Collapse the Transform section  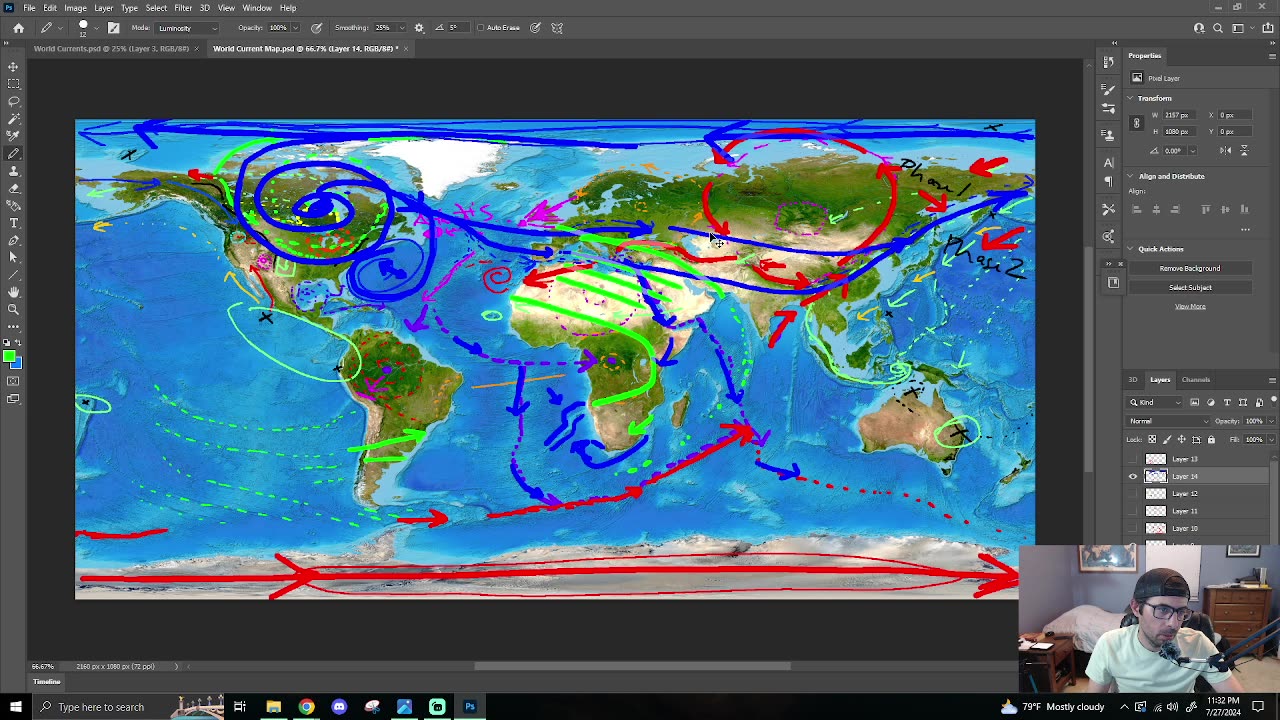[x=1130, y=98]
